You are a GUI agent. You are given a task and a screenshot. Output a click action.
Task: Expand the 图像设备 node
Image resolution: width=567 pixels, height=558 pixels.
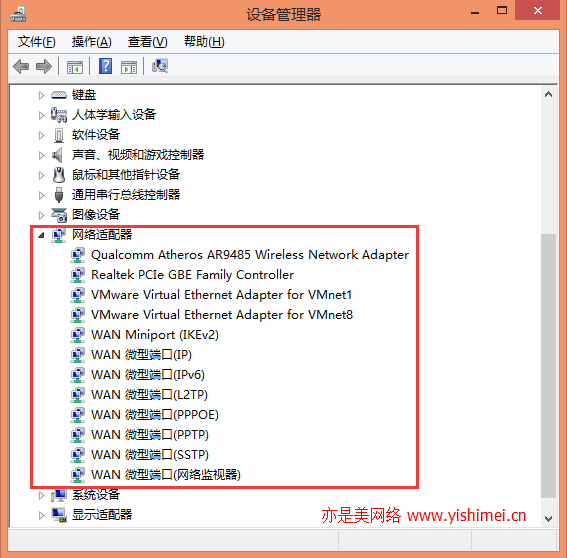[41, 215]
